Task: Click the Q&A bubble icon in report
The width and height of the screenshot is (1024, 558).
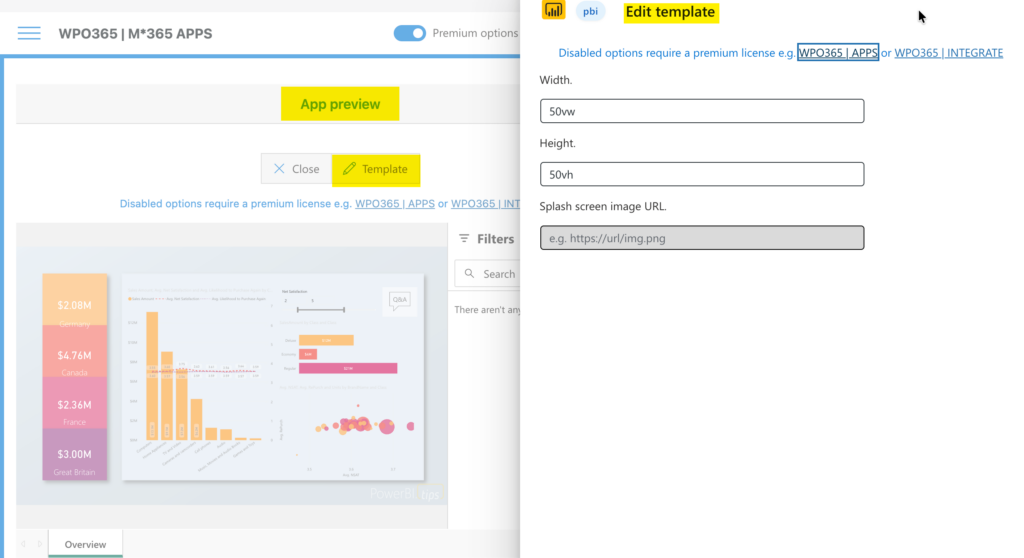Action: [399, 301]
